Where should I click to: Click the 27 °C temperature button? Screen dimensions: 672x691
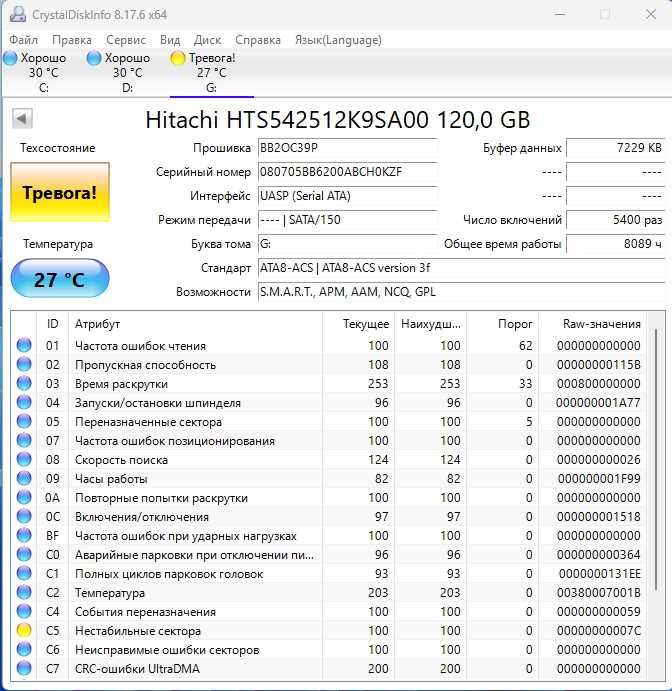60,279
